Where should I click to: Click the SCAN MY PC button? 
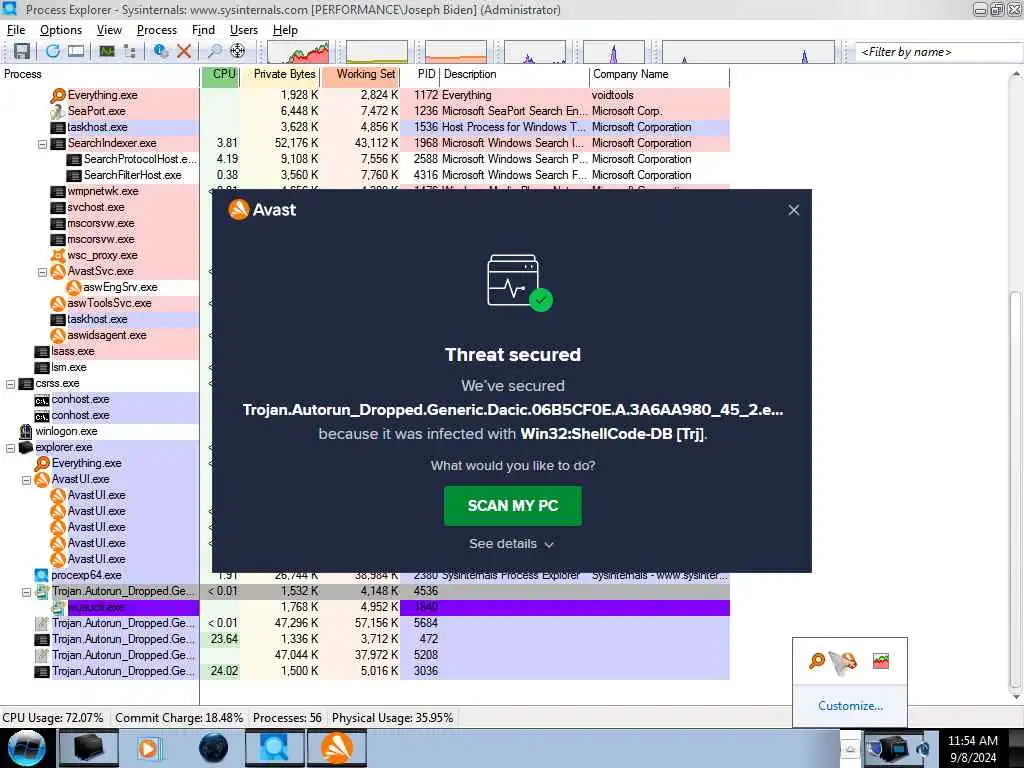pyautogui.click(x=513, y=505)
